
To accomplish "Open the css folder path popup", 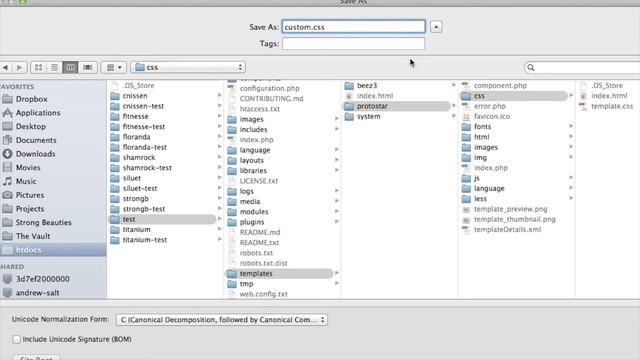I will coord(188,67).
